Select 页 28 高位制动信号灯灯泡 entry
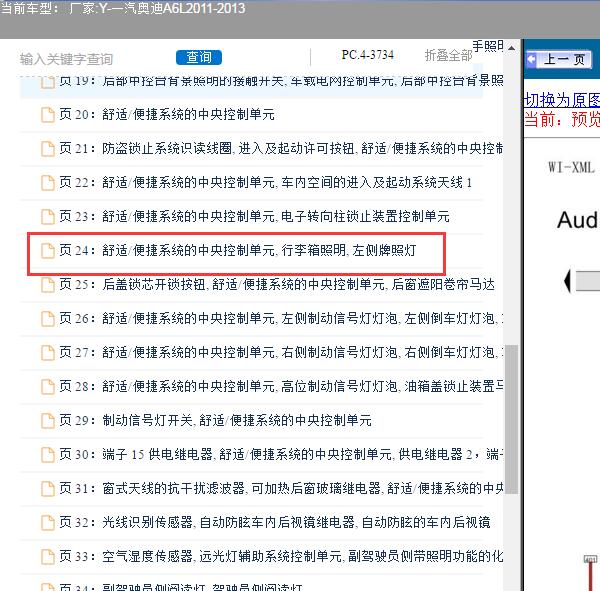The image size is (600, 591). [x=281, y=386]
